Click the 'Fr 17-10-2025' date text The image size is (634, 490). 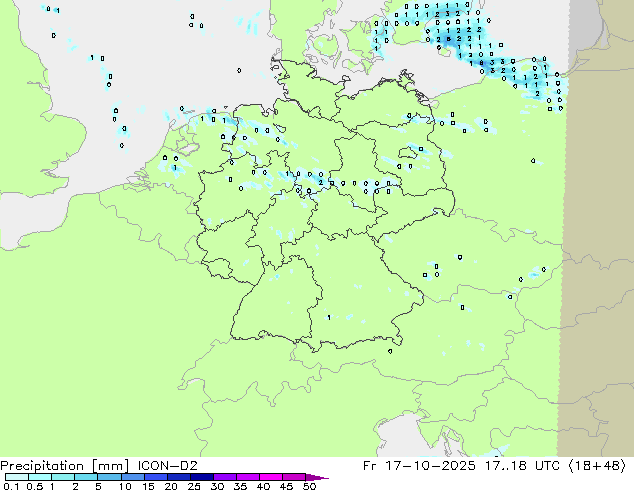[x=419, y=466]
